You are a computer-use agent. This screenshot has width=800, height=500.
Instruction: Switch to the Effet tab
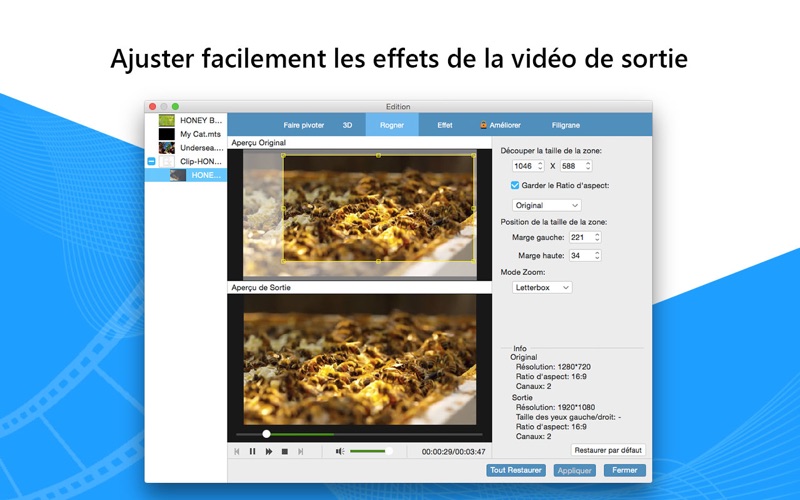[x=445, y=125]
